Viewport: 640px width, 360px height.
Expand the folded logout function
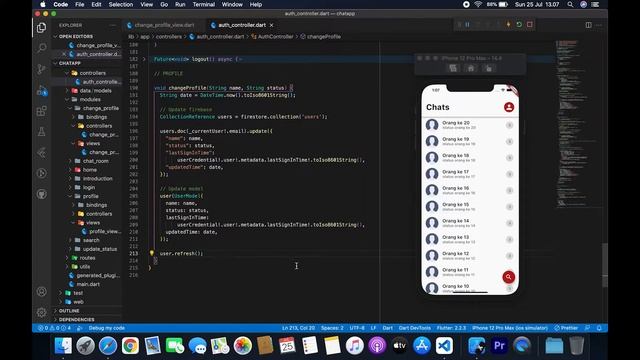click(144, 59)
